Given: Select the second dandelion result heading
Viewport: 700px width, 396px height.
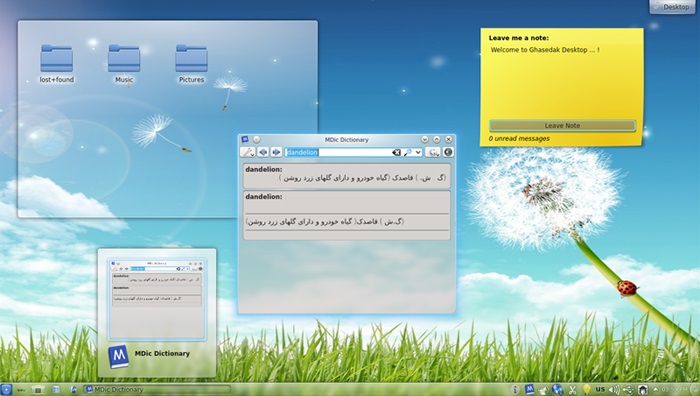Looking at the screenshot, I should pyautogui.click(x=263, y=196).
